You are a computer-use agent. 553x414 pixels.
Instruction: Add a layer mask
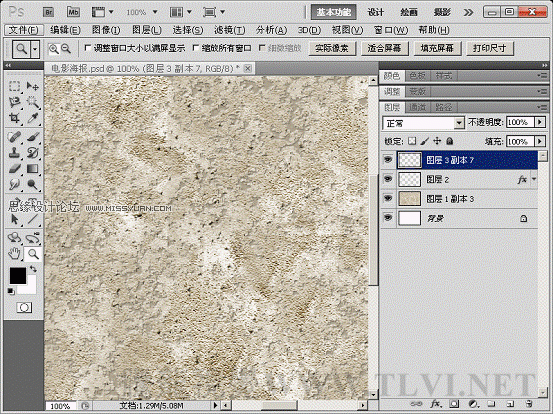point(455,403)
